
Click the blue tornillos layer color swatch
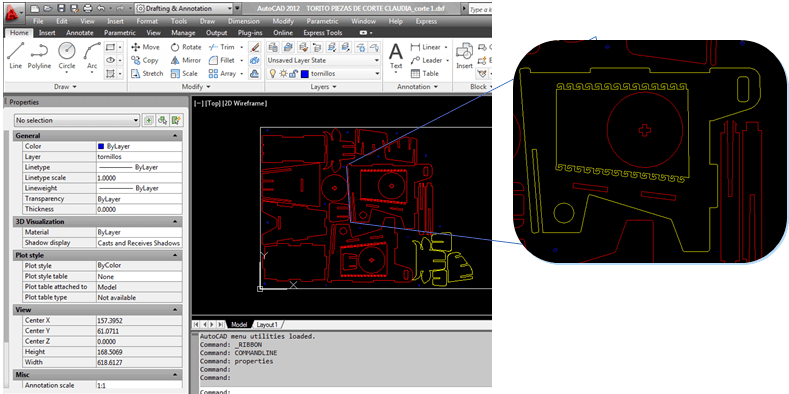coord(305,73)
